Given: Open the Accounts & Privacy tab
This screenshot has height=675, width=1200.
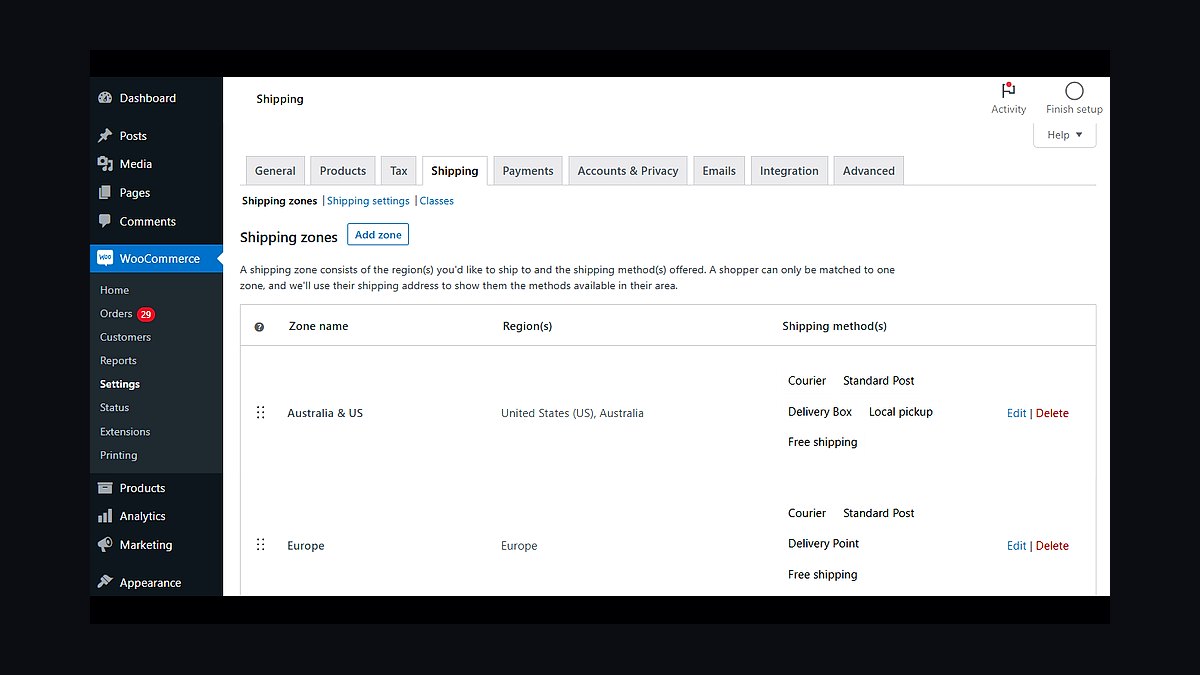Looking at the screenshot, I should click(628, 171).
